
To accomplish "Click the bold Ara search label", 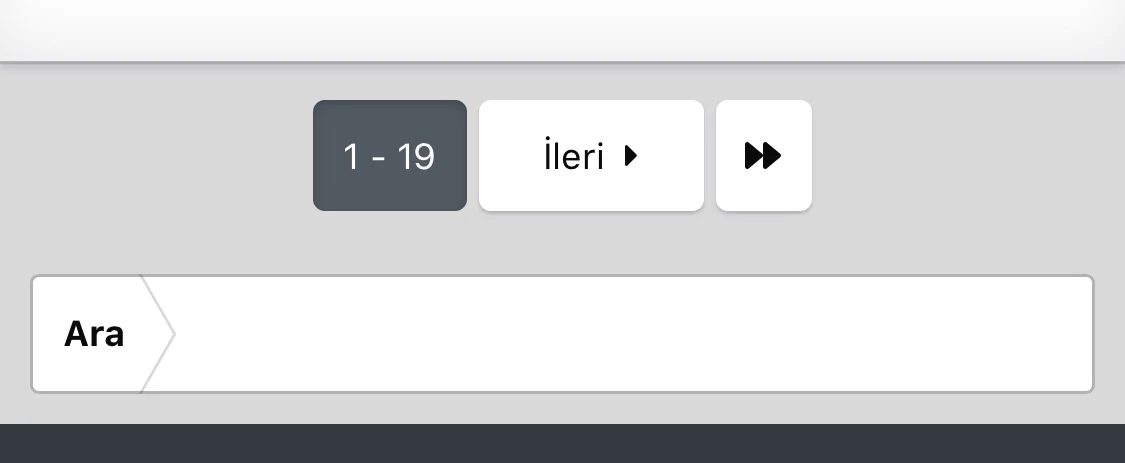I will point(94,334).
